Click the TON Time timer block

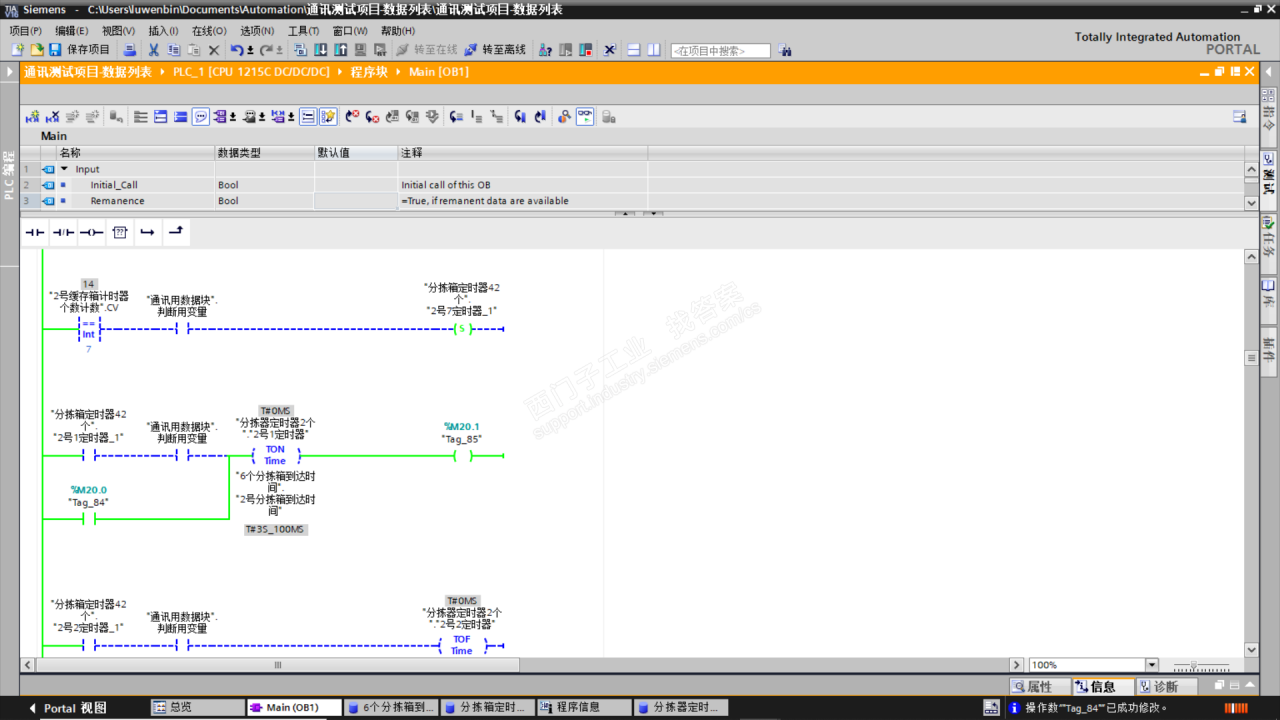(275, 455)
